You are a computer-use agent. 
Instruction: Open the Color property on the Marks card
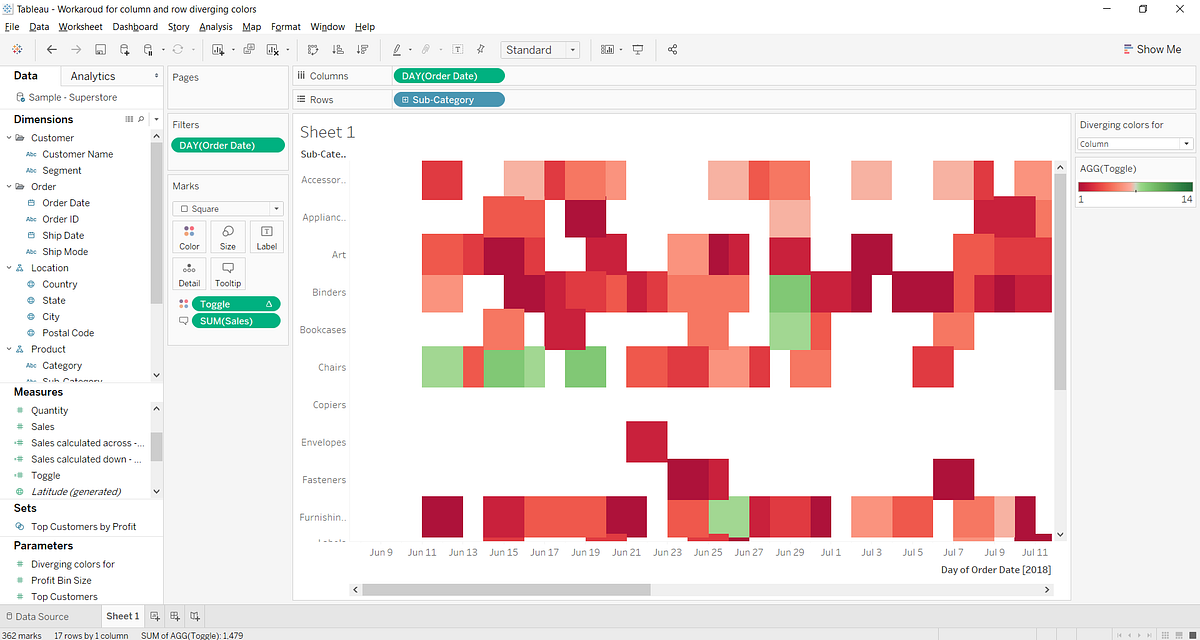coord(189,237)
